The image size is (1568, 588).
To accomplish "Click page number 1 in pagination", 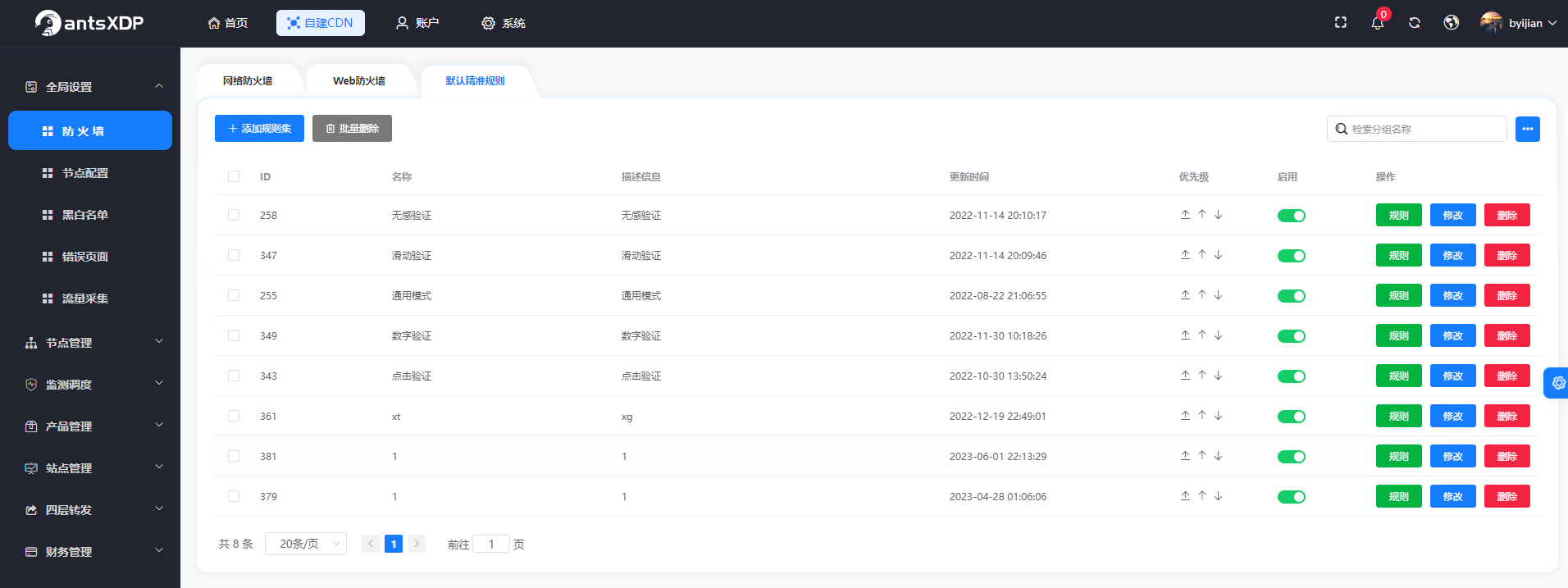I will click(394, 544).
